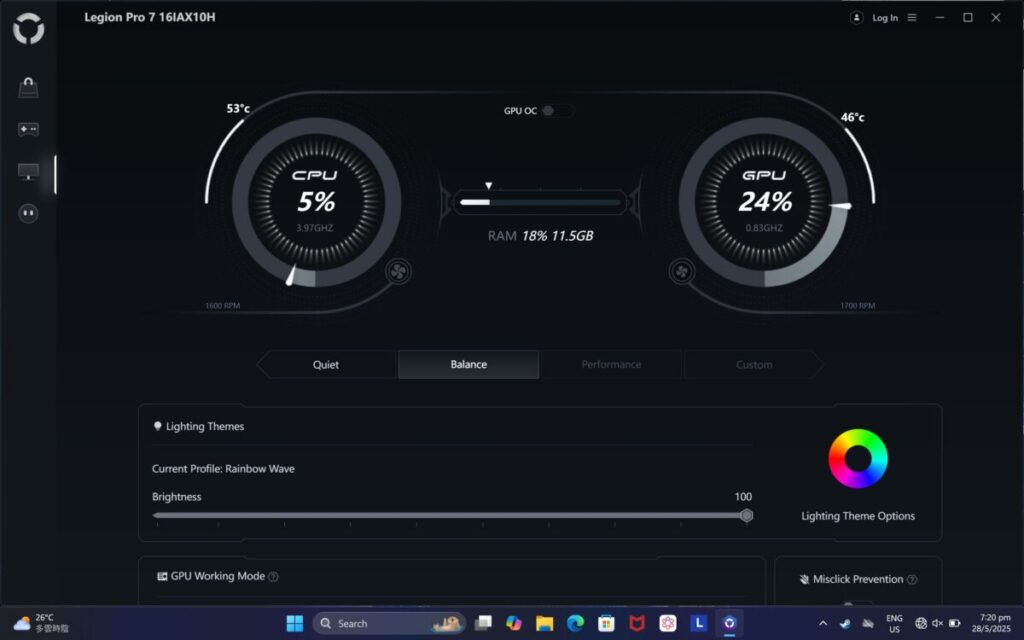Click the Brightness slider handle at 100

746,516
